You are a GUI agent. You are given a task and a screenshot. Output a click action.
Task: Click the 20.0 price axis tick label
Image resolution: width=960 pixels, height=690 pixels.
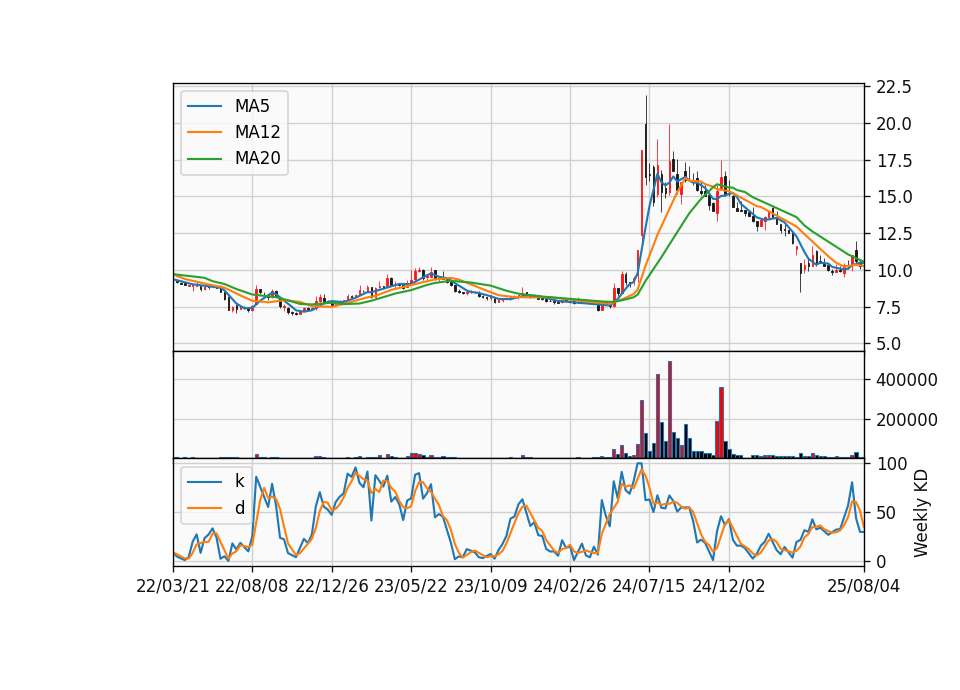(893, 124)
